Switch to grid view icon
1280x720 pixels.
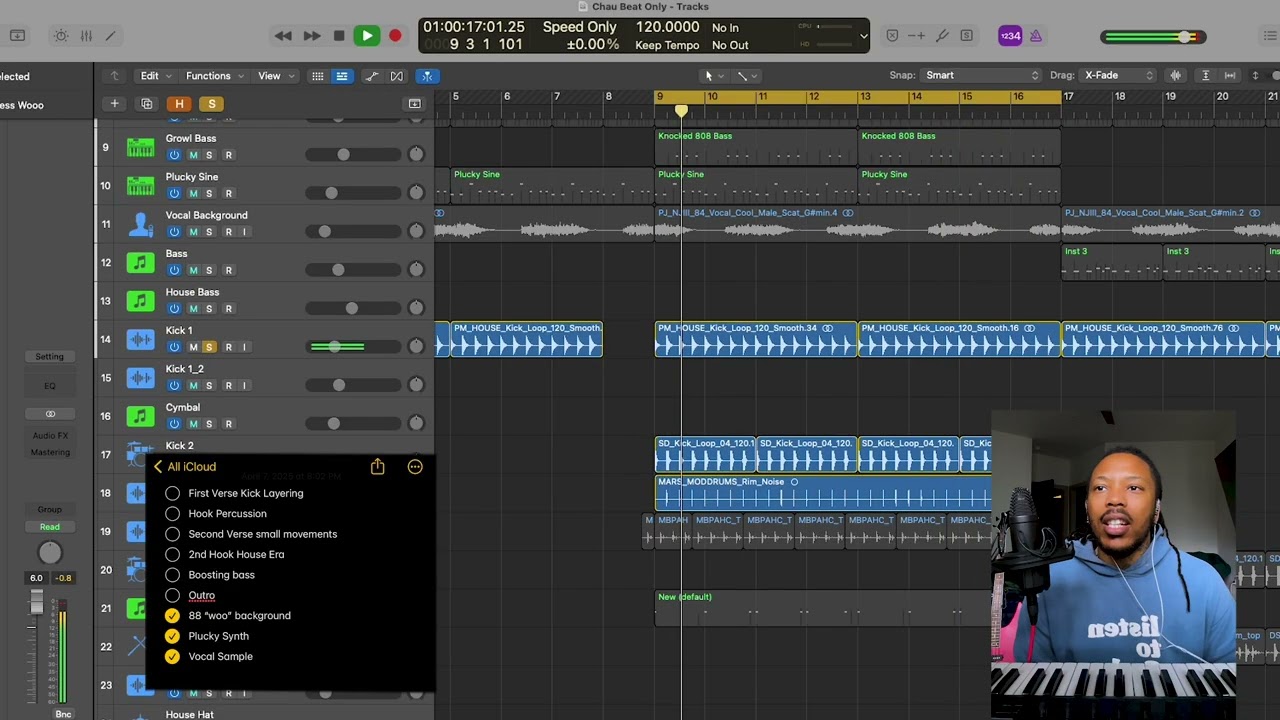pos(318,76)
